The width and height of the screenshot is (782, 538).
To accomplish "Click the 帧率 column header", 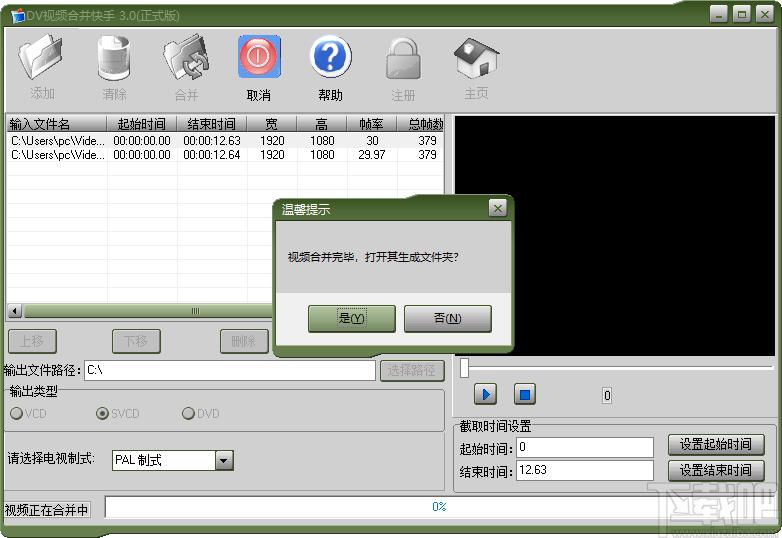I will (372, 124).
